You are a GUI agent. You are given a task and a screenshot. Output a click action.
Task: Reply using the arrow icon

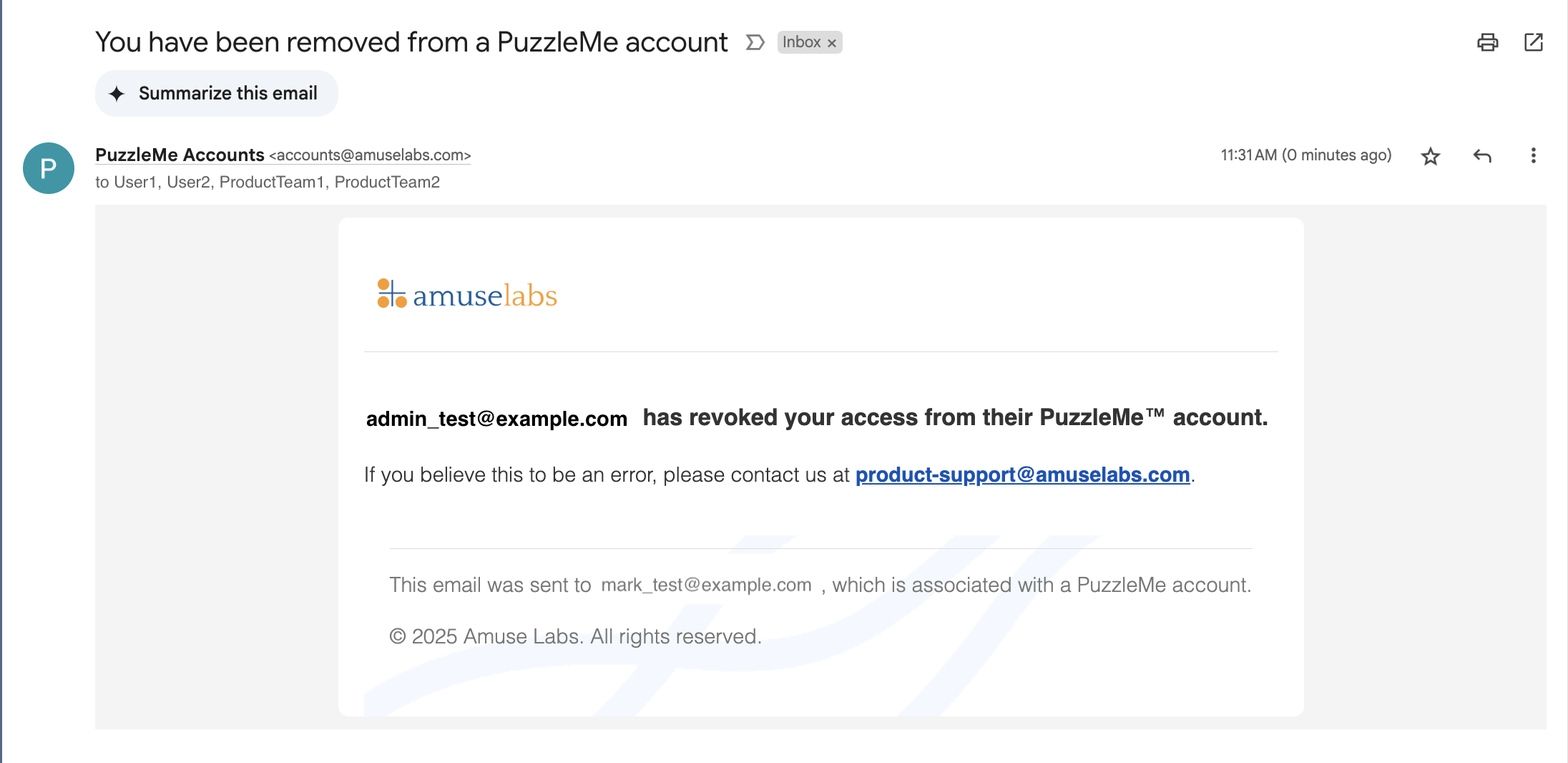tap(1482, 156)
